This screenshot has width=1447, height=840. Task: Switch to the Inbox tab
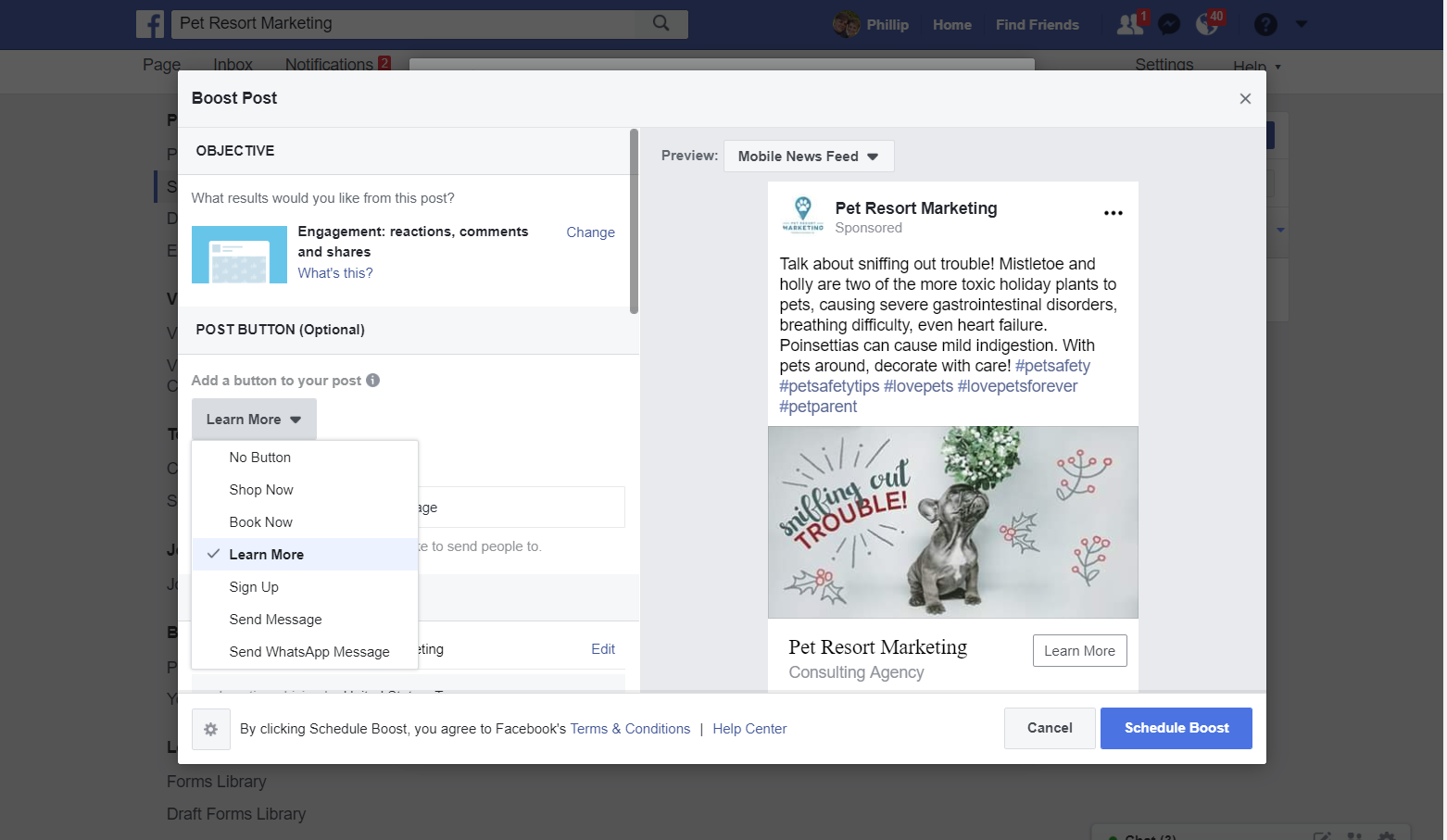tap(233, 64)
